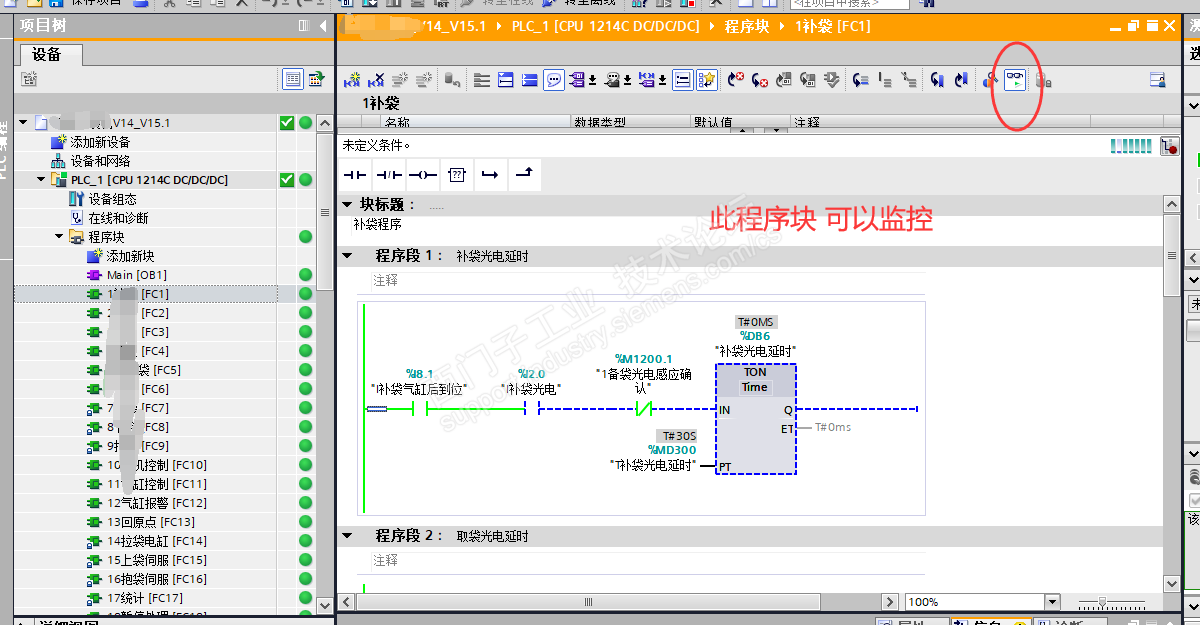1200x625 pixels.
Task: Collapse the 程序块 folder node
Action: point(59,237)
